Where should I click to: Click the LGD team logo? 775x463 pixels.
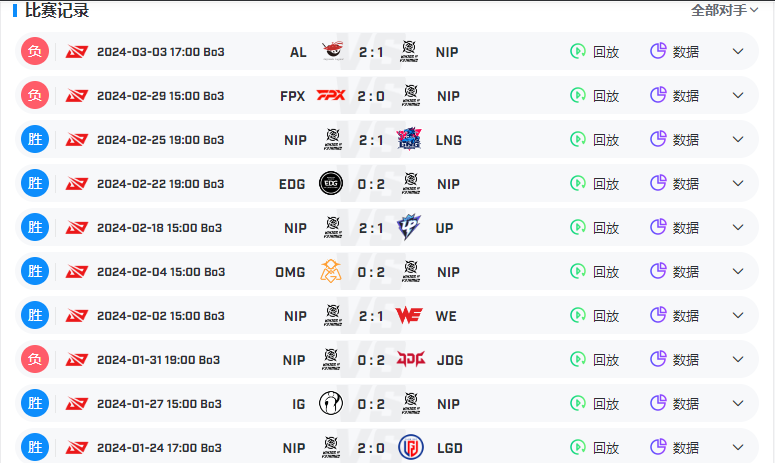pyautogui.click(x=411, y=447)
